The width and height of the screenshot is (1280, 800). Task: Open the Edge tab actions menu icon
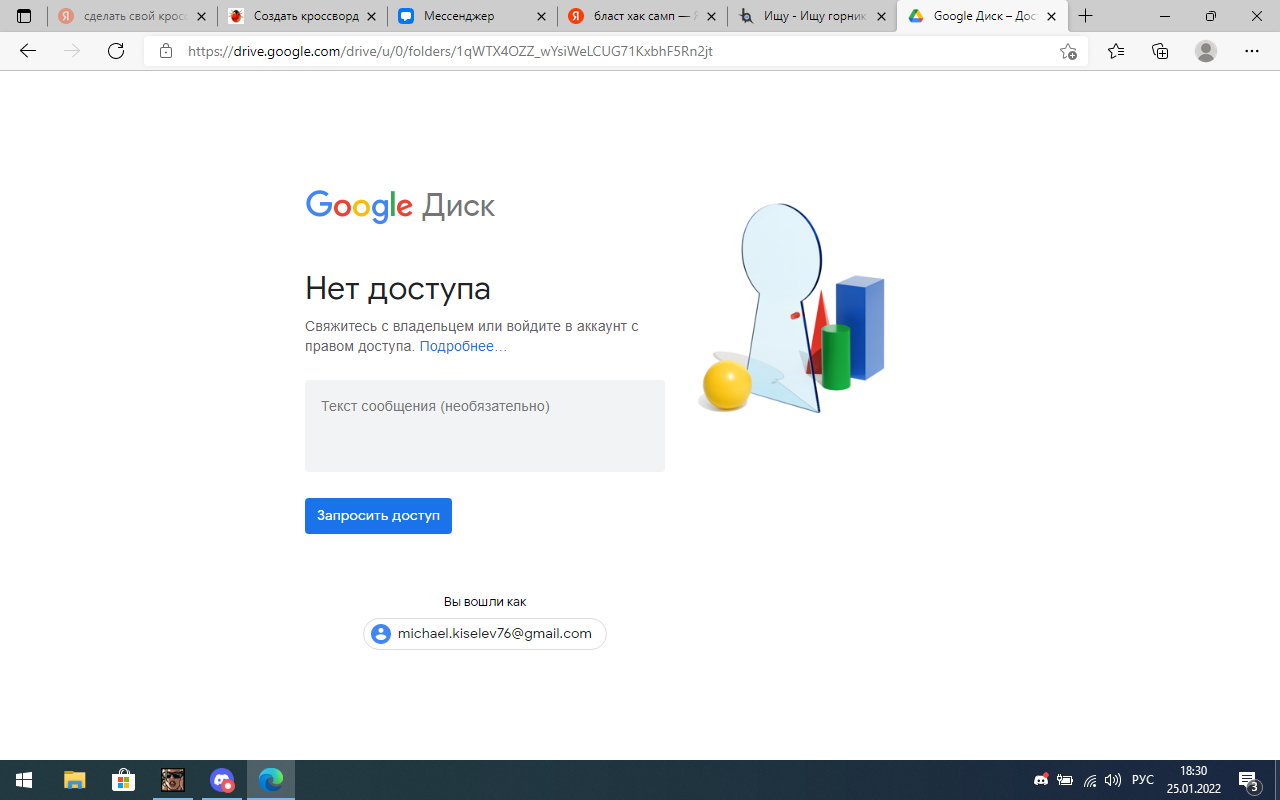(24, 17)
